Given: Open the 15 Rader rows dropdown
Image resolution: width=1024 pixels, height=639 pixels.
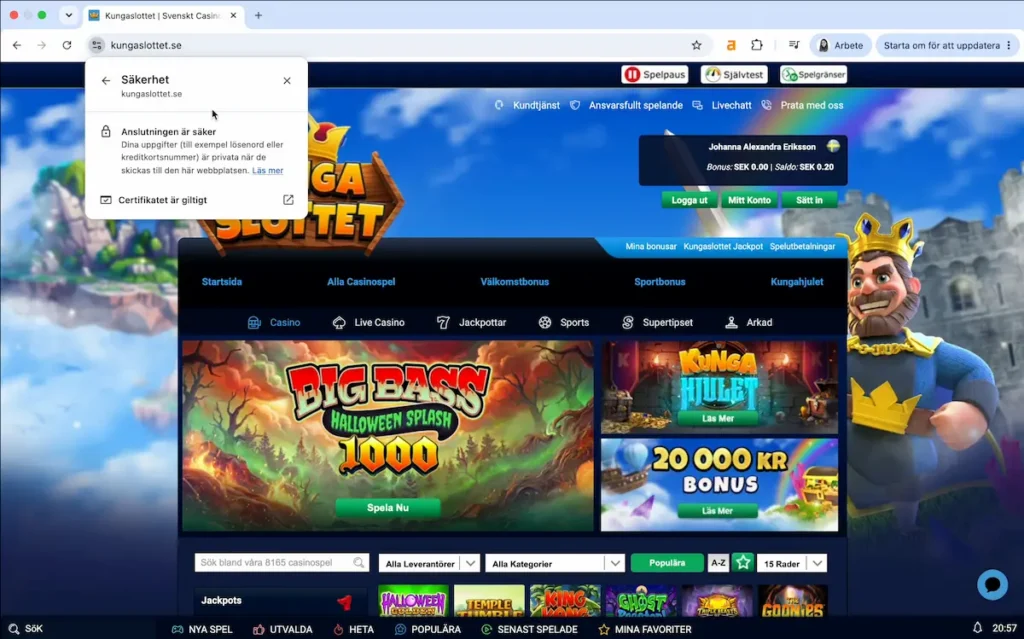Looking at the screenshot, I should pyautogui.click(x=792, y=563).
